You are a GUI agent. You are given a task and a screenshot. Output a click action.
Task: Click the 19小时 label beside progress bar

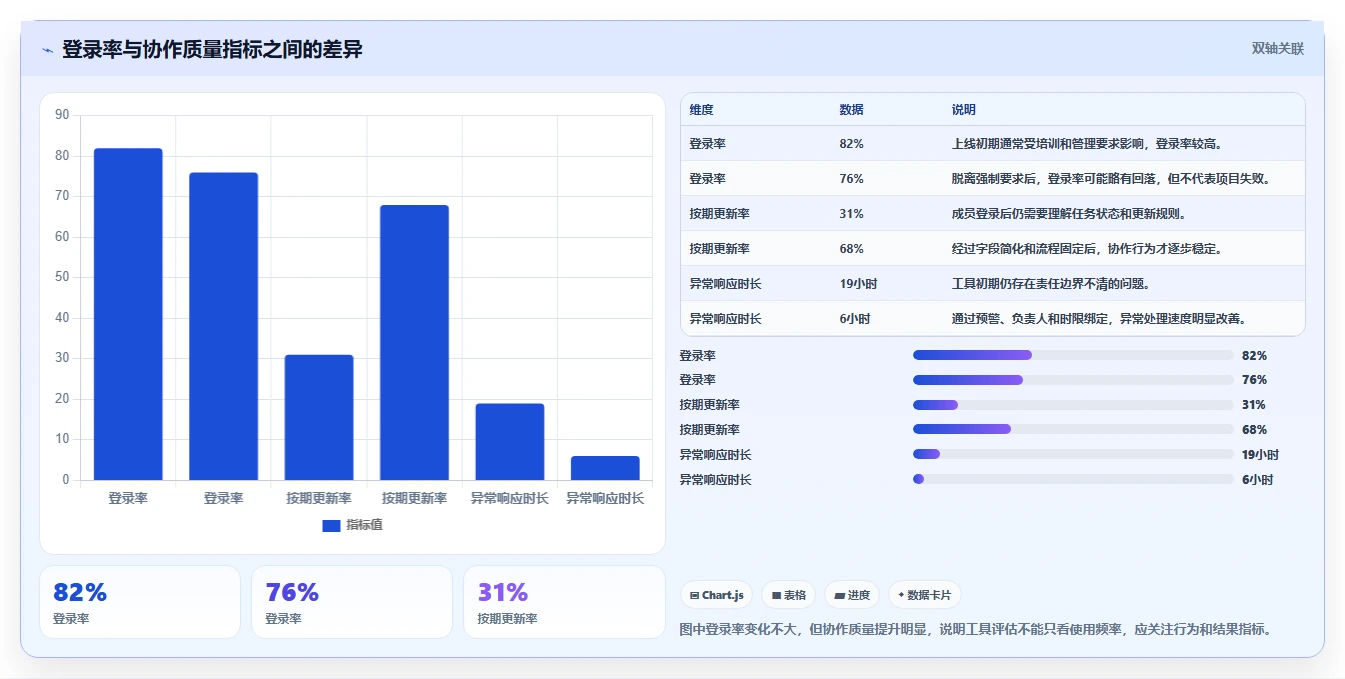click(1260, 454)
